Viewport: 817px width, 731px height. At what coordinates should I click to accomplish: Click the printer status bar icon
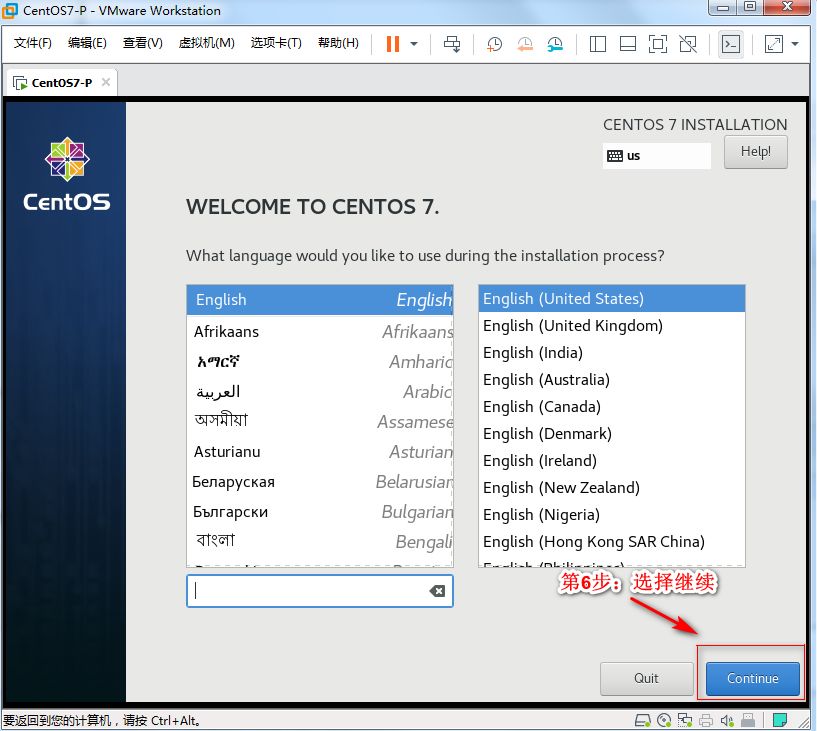pos(708,719)
